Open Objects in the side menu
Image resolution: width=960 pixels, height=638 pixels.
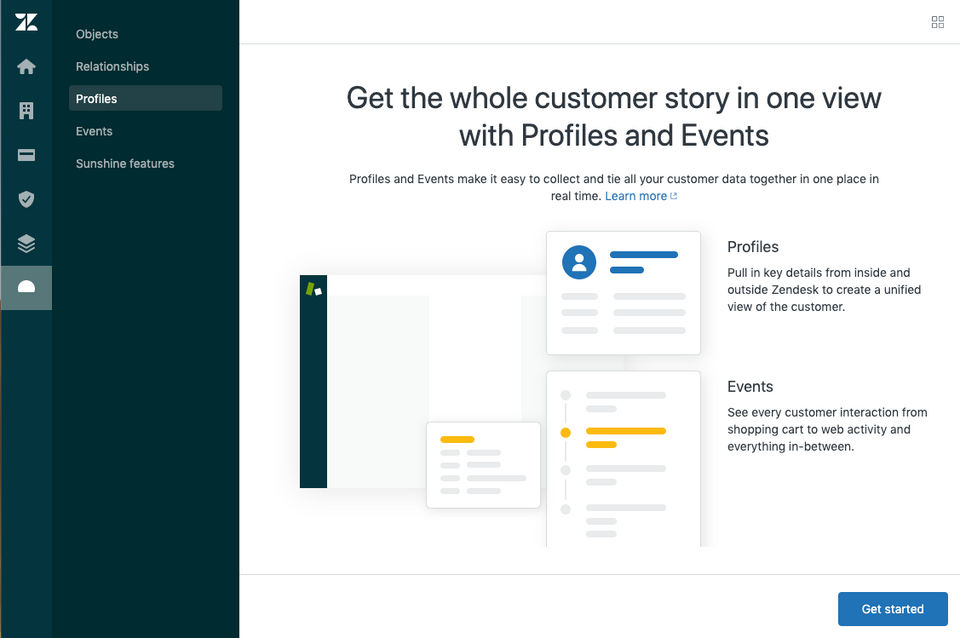click(97, 34)
